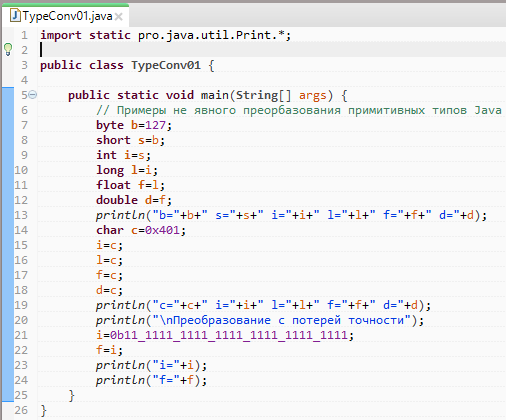The width and height of the screenshot is (506, 420).
Task: Place cursor on the import static line
Action: [165, 35]
